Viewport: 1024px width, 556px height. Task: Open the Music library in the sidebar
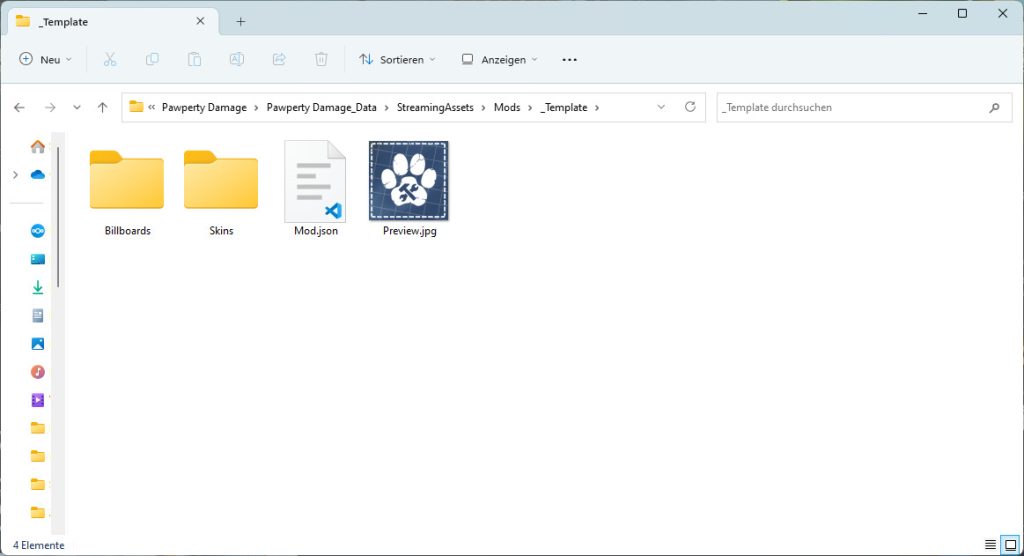[x=38, y=372]
